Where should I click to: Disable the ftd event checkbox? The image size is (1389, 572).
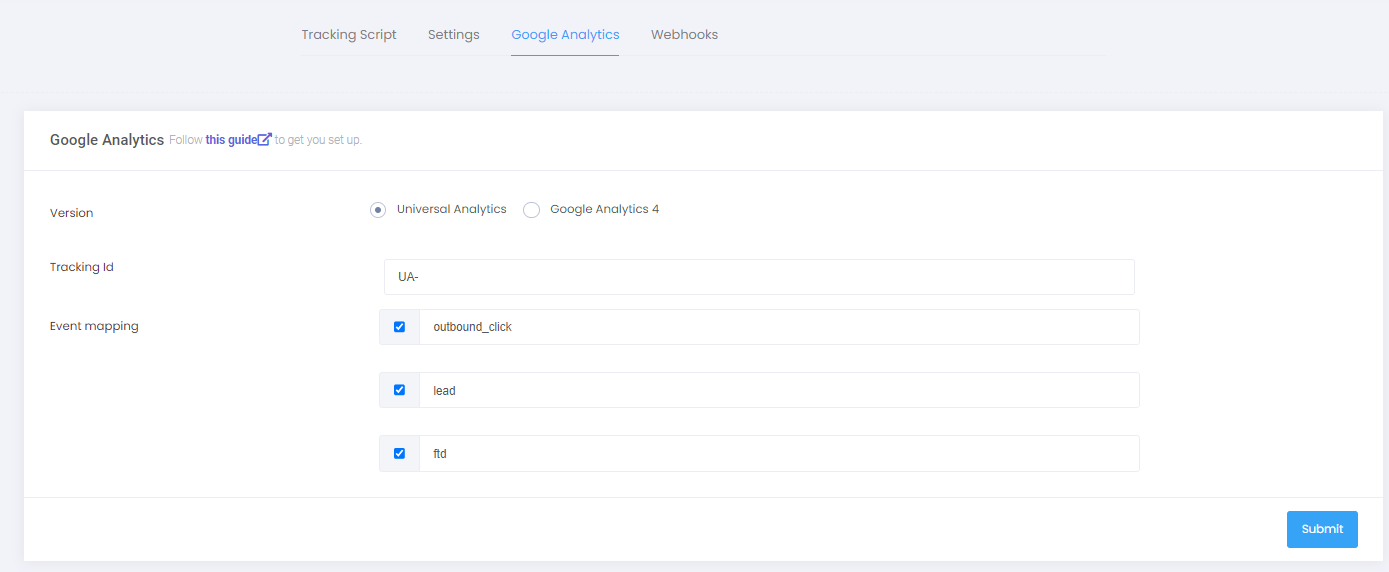(x=399, y=453)
